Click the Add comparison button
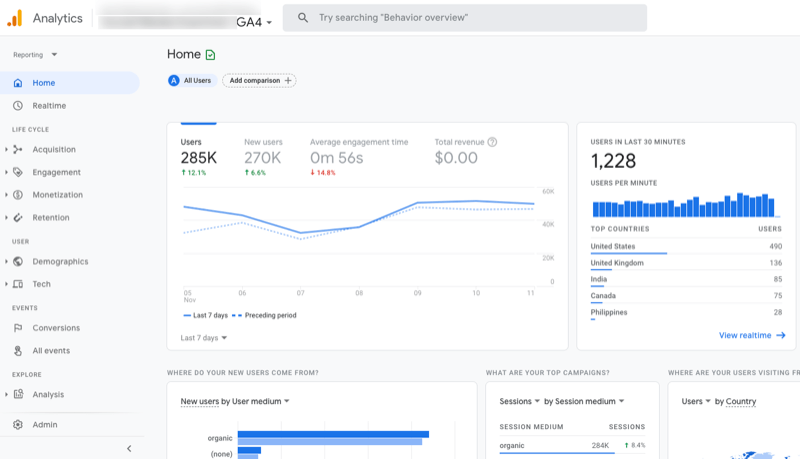Image resolution: width=800 pixels, height=459 pixels. tap(259, 81)
